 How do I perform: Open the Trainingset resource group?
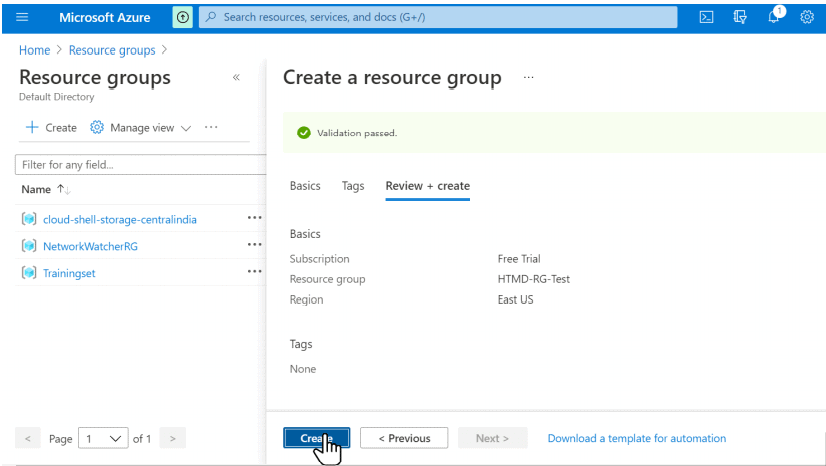pyautogui.click(x=69, y=273)
